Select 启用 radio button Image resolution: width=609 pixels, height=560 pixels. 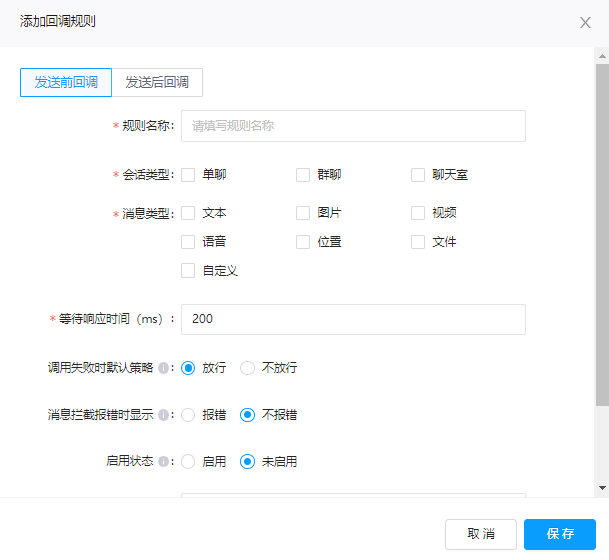coord(188,462)
